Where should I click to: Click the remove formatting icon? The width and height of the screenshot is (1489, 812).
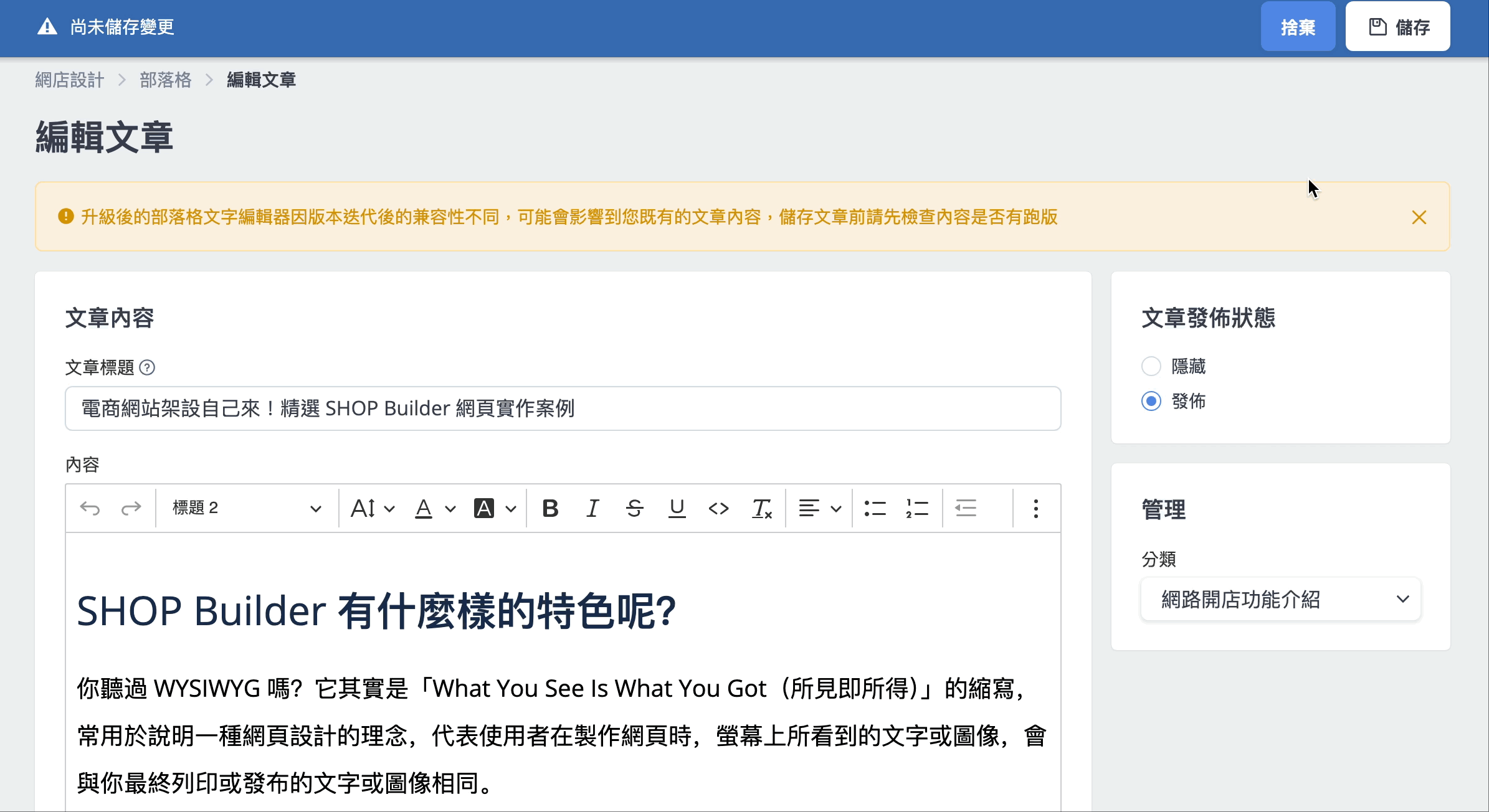(x=761, y=508)
